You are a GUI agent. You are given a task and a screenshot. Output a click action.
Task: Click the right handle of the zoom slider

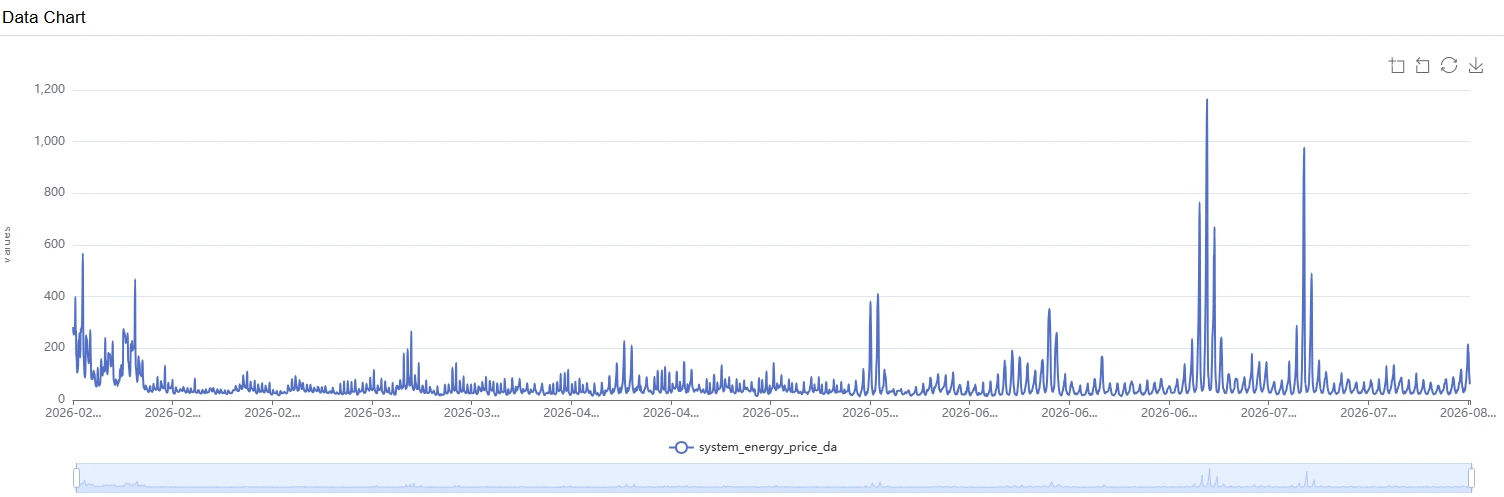1471,478
